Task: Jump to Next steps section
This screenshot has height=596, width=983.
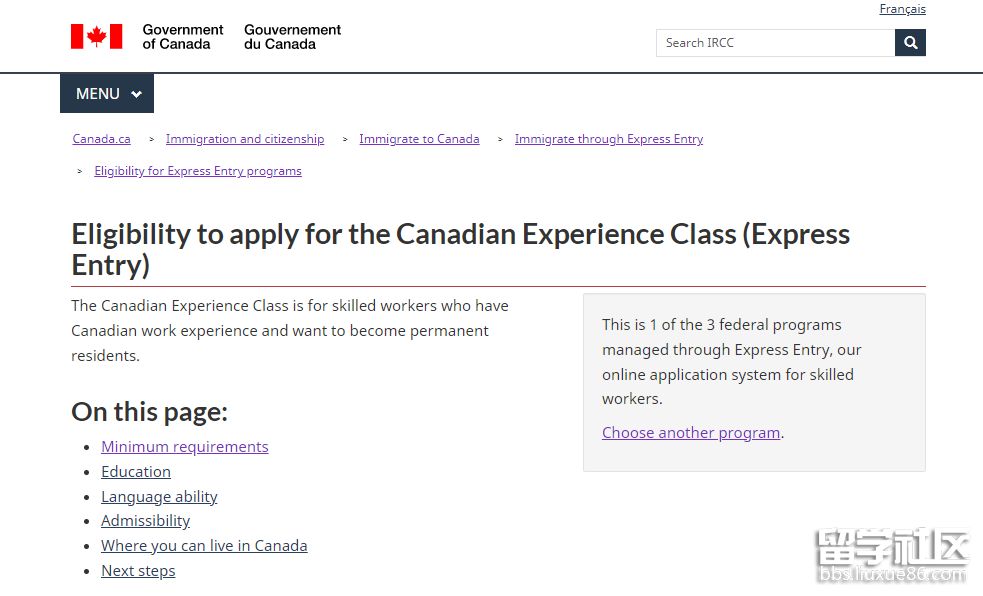Action: click(139, 570)
